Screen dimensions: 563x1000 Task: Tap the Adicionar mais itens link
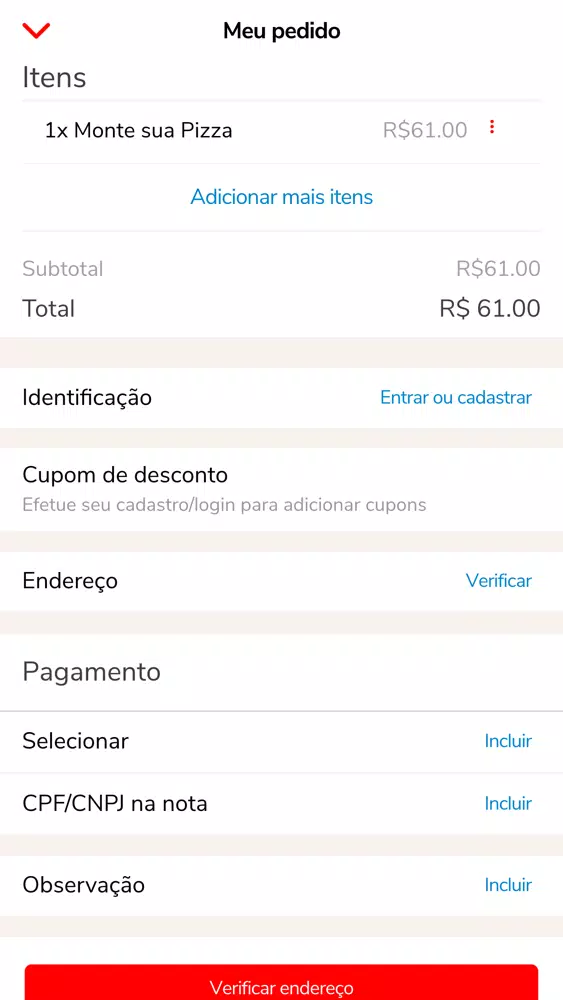pyautogui.click(x=282, y=196)
